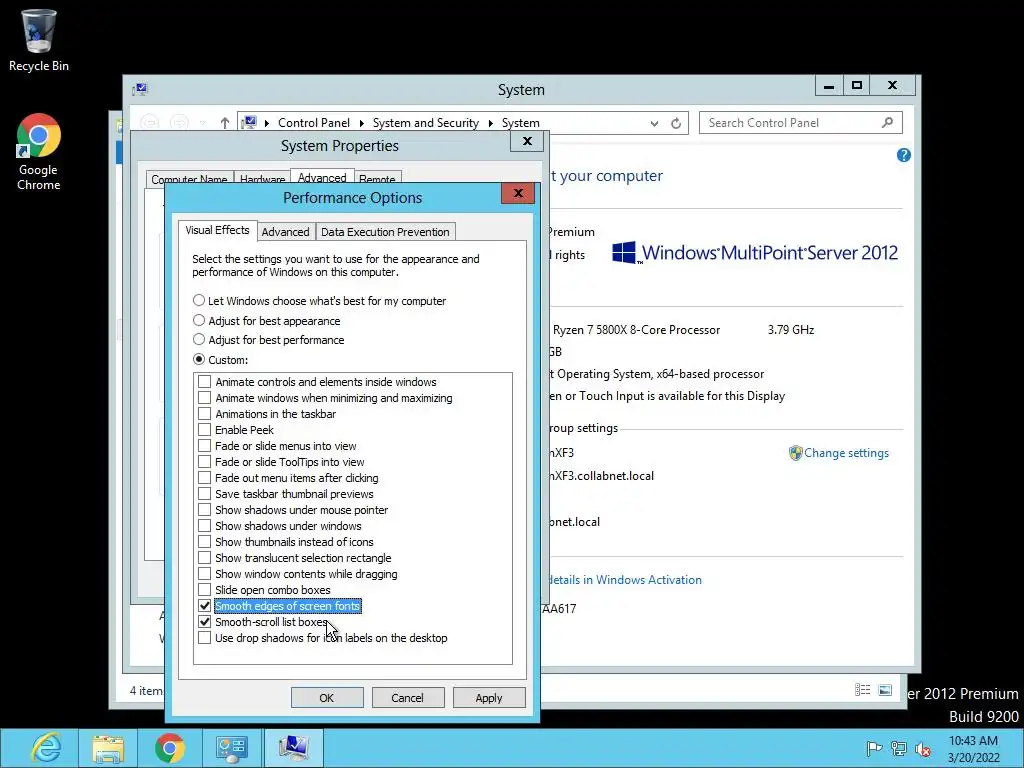1024x768 pixels.
Task: Open the Control Panel taskbar icon
Action: pos(231,748)
